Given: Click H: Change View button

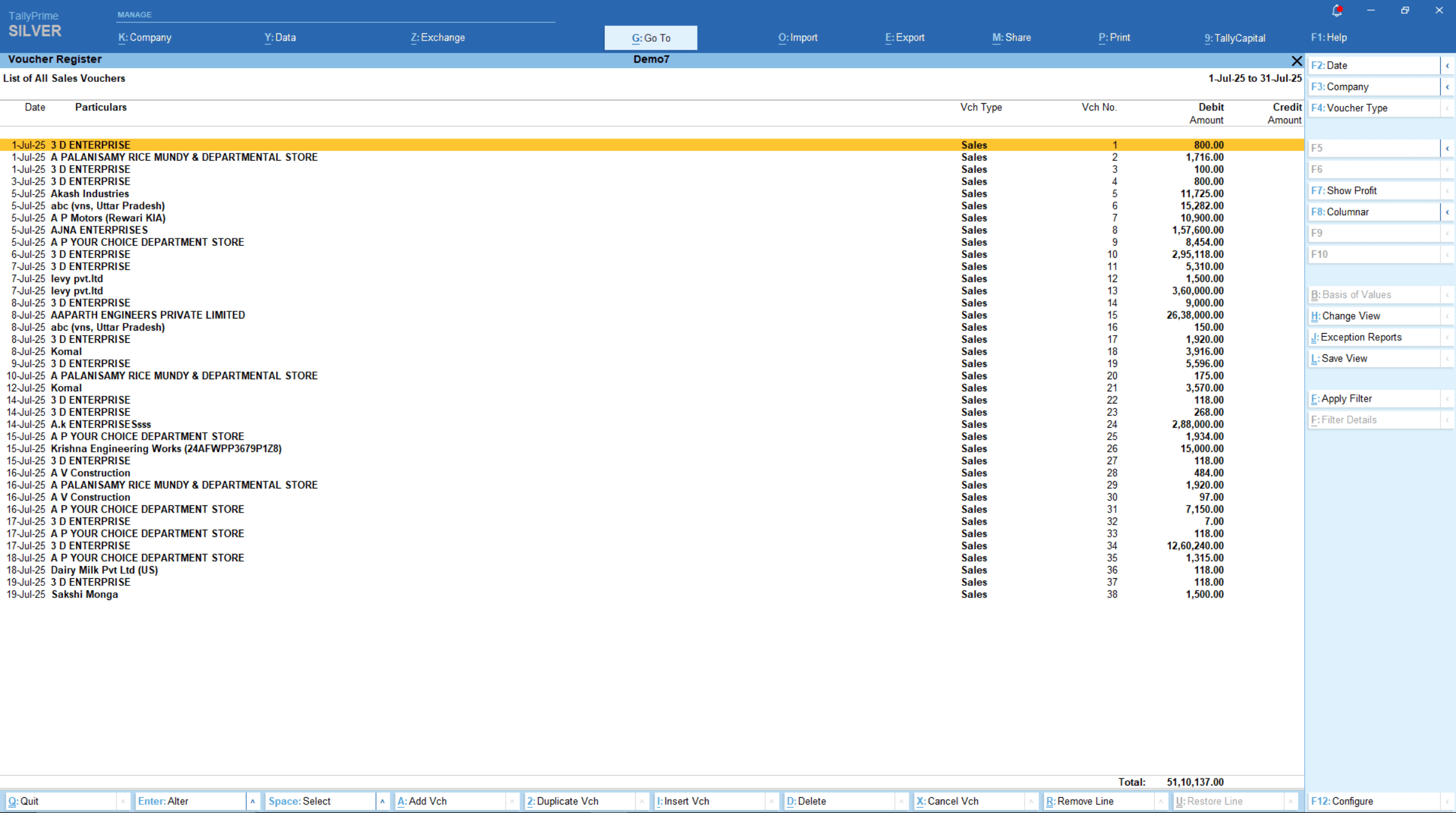Looking at the screenshot, I should 1373,316.
